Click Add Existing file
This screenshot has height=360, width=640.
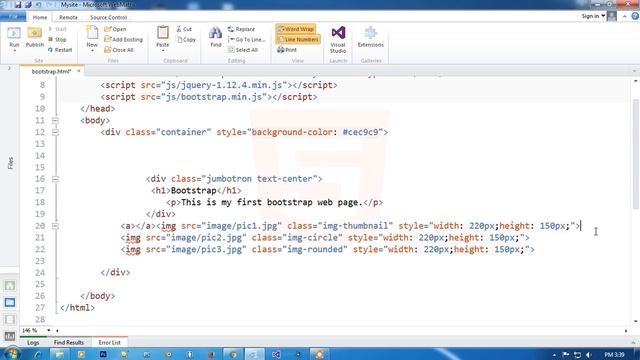click(x=123, y=40)
